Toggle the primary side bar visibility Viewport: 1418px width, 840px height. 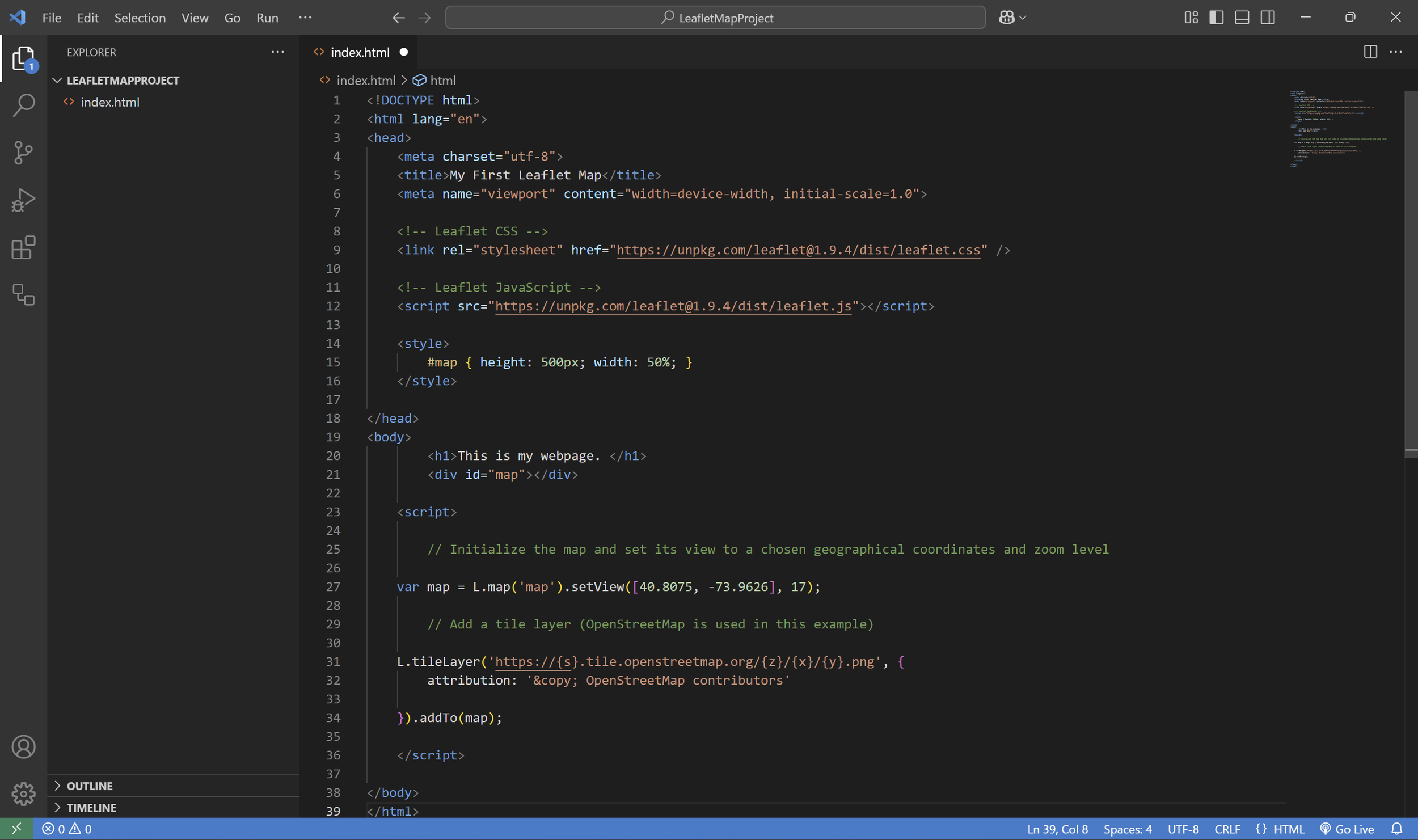pyautogui.click(x=1216, y=18)
